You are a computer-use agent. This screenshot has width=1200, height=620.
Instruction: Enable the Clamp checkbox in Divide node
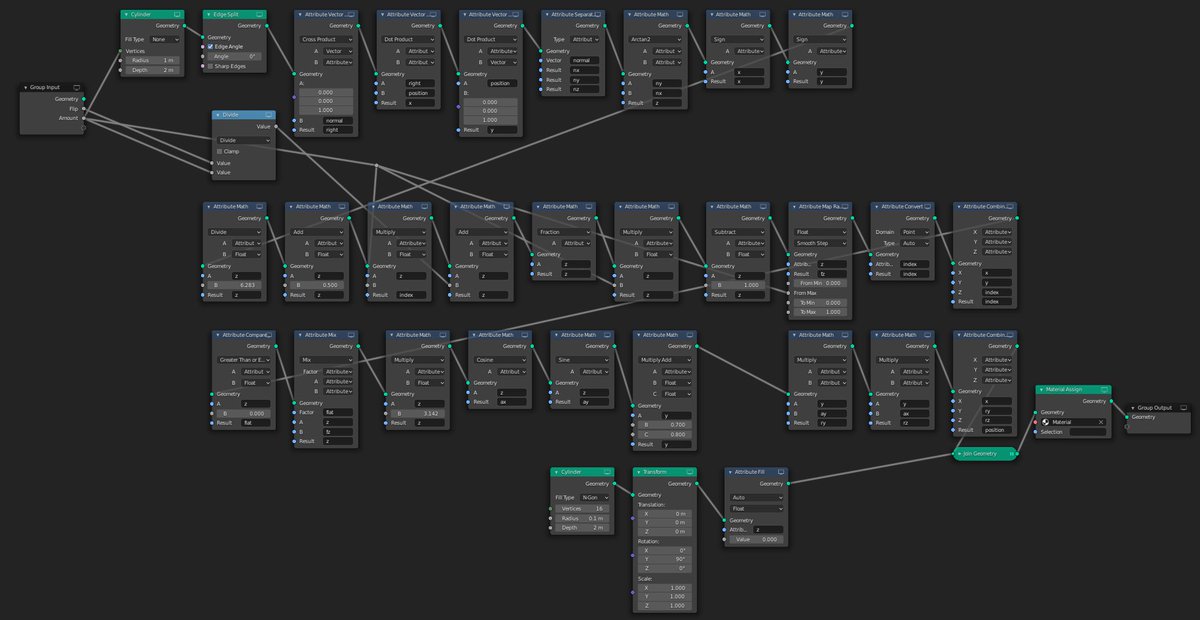click(x=220, y=151)
